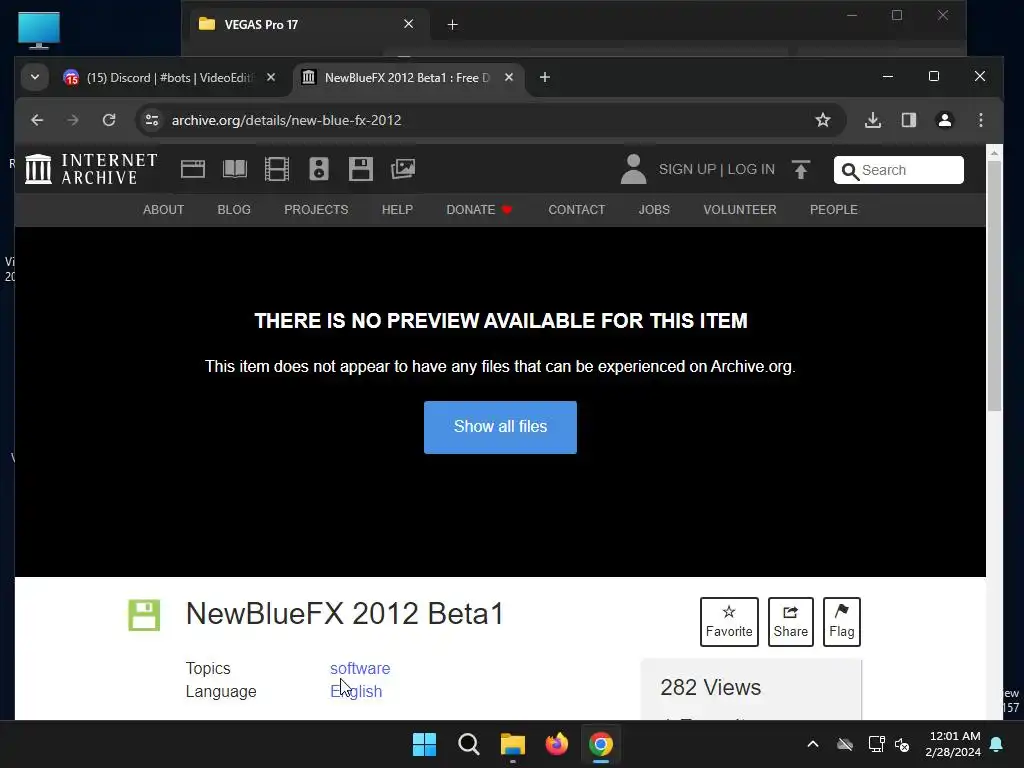This screenshot has width=1024, height=768.
Task: Click the user avatar icon
Action: point(633,169)
